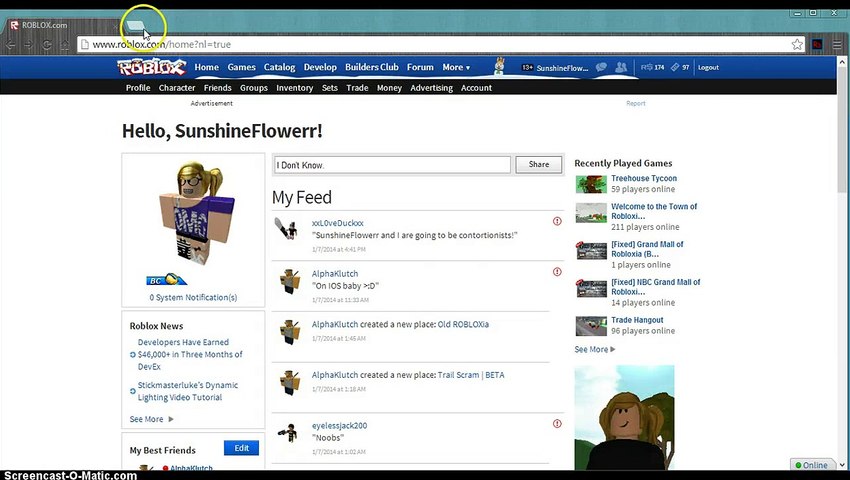This screenshot has width=850, height=480.
Task: Open [Fixed] NBC Grand Mall link
Action: pyautogui.click(x=655, y=287)
